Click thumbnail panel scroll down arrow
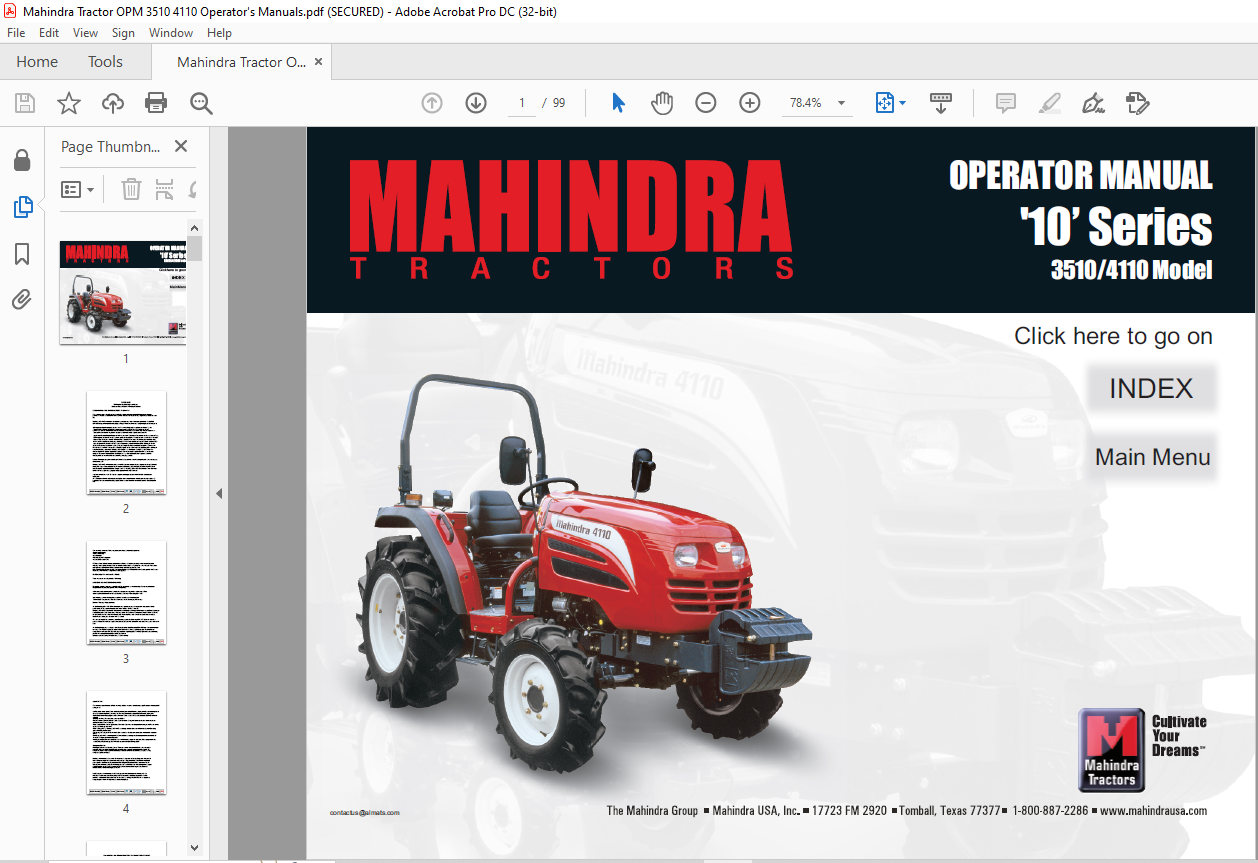This screenshot has width=1258, height=863. coord(195,847)
